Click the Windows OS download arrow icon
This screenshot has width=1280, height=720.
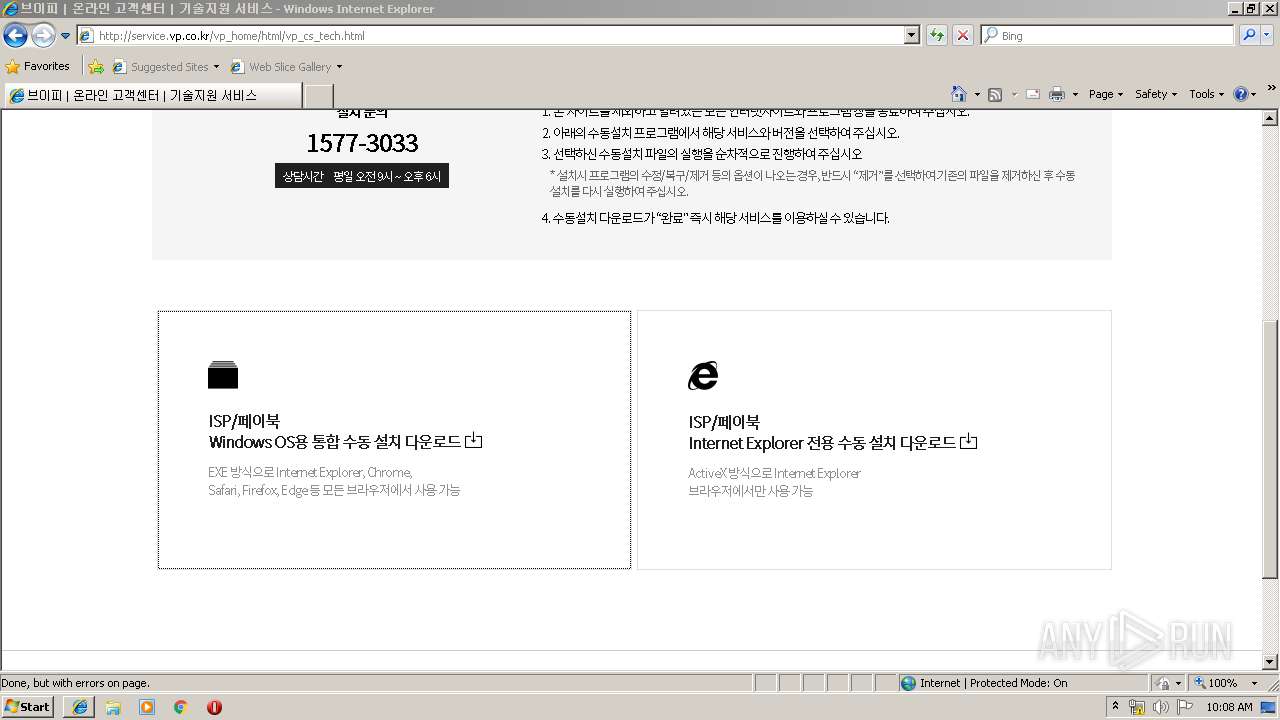coord(474,441)
